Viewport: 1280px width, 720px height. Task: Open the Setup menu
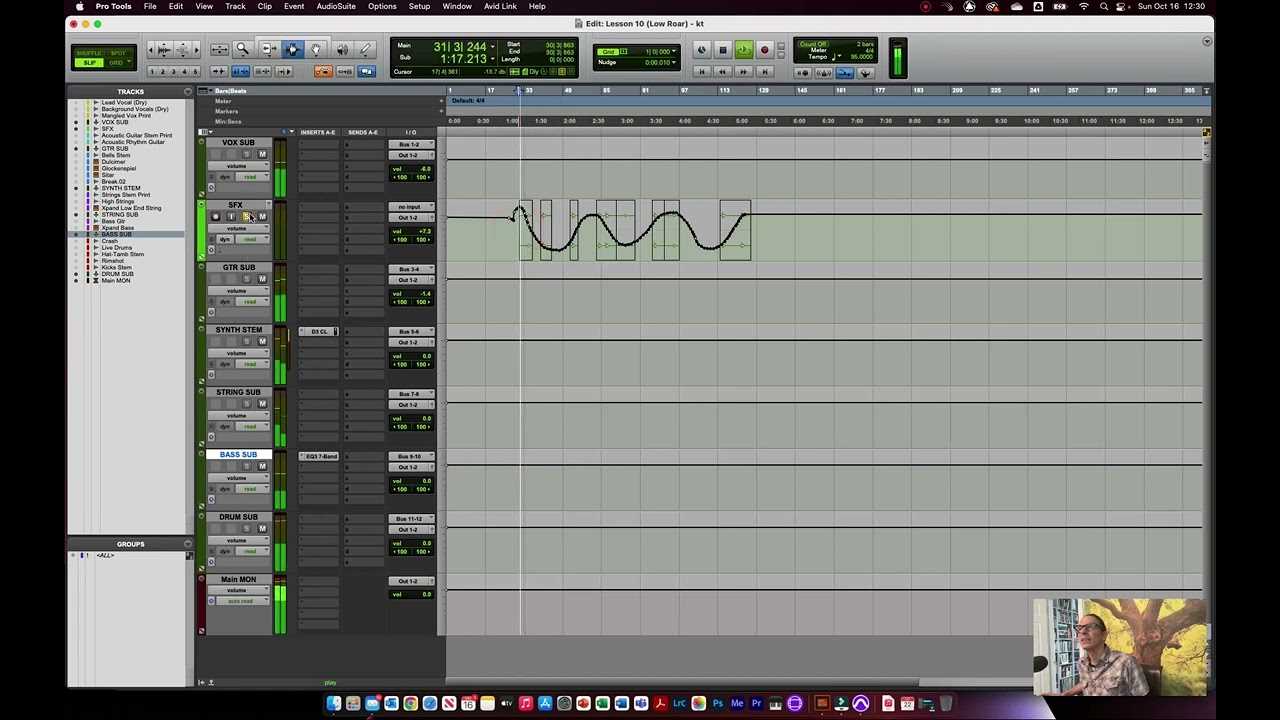point(419,6)
